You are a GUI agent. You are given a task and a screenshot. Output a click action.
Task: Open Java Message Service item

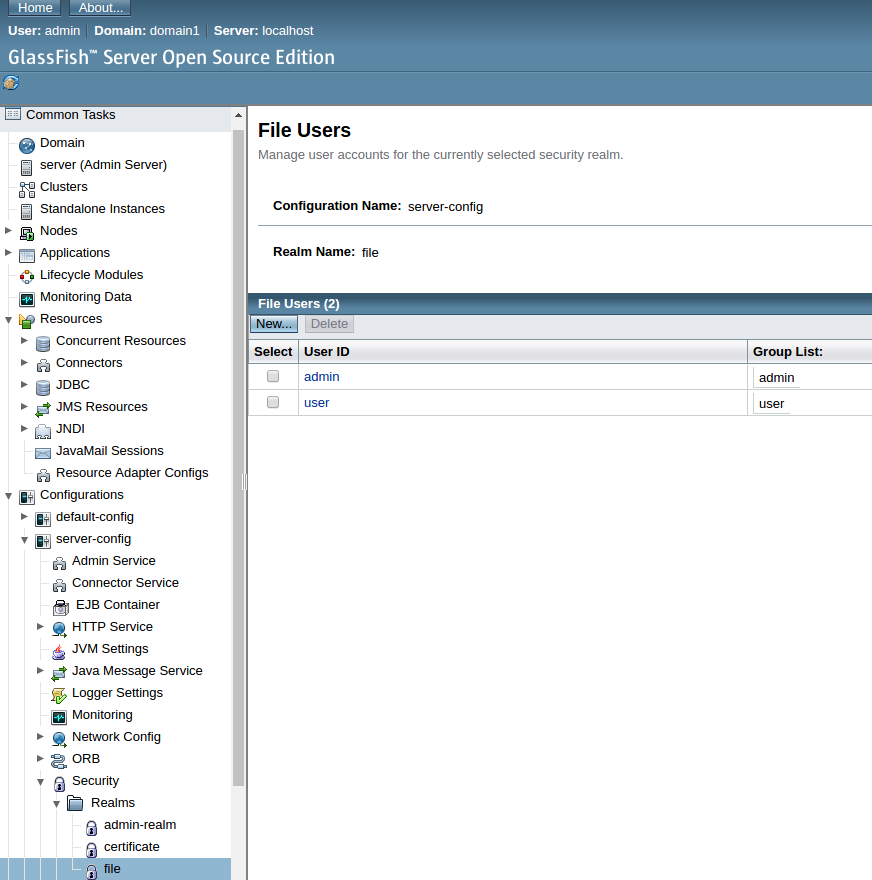137,670
